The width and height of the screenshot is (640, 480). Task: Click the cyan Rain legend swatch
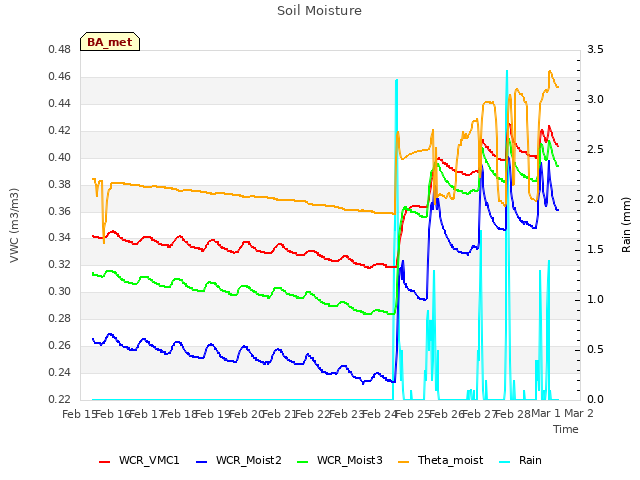pos(504,462)
